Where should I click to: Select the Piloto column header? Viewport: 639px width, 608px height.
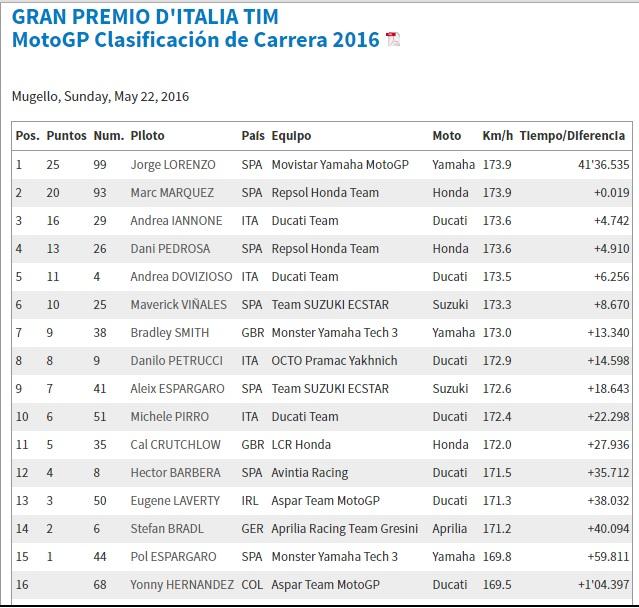(148, 136)
